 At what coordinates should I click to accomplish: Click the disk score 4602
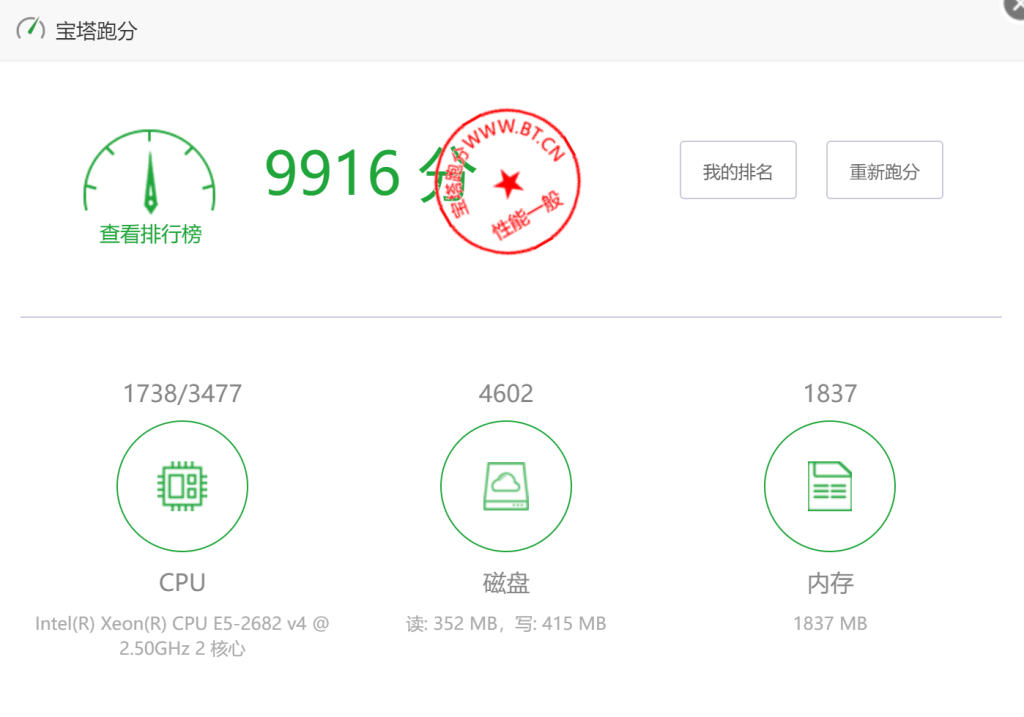pyautogui.click(x=506, y=394)
